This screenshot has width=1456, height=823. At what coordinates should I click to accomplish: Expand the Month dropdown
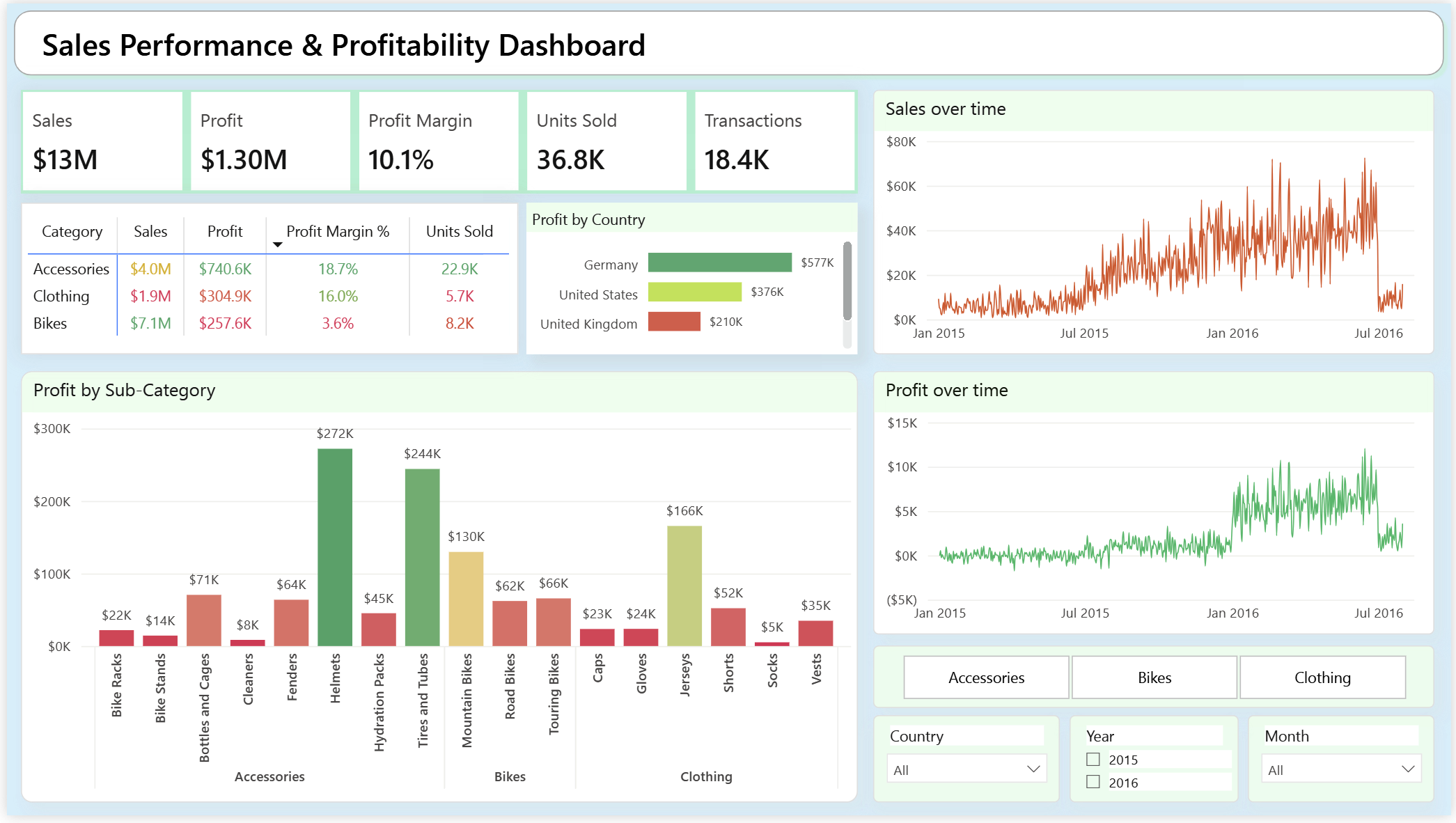[x=1340, y=769]
